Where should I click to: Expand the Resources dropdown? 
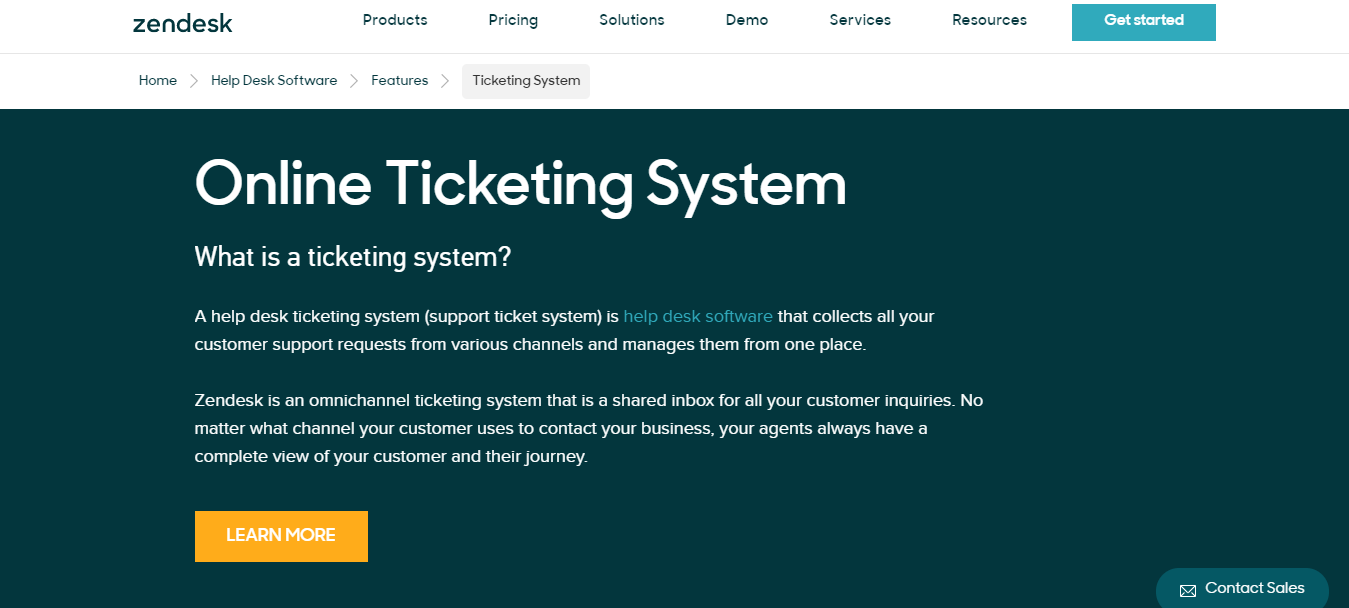(x=988, y=20)
